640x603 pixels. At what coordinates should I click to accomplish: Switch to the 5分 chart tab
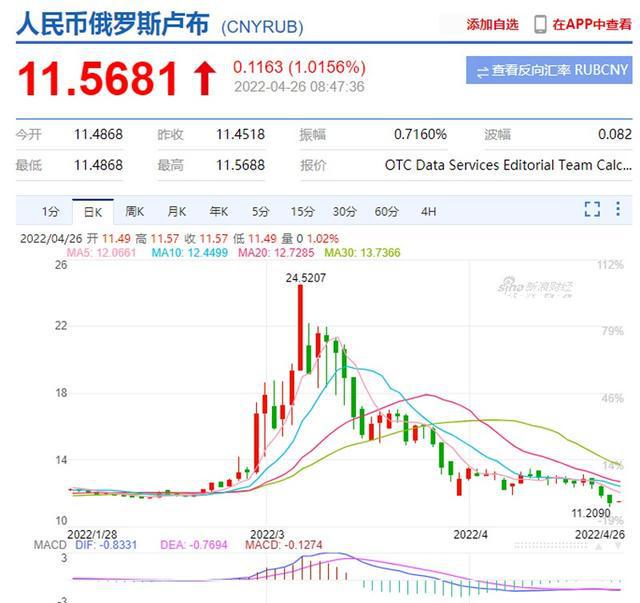(260, 211)
